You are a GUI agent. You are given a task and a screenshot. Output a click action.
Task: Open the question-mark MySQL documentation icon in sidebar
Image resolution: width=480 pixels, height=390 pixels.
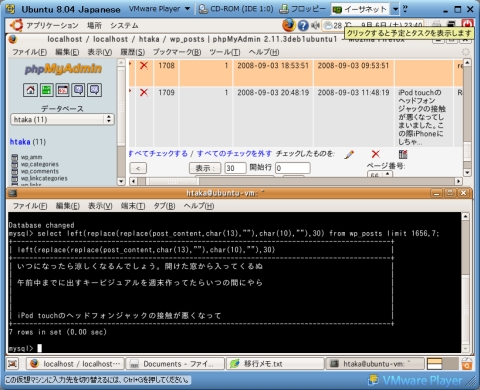(x=78, y=90)
